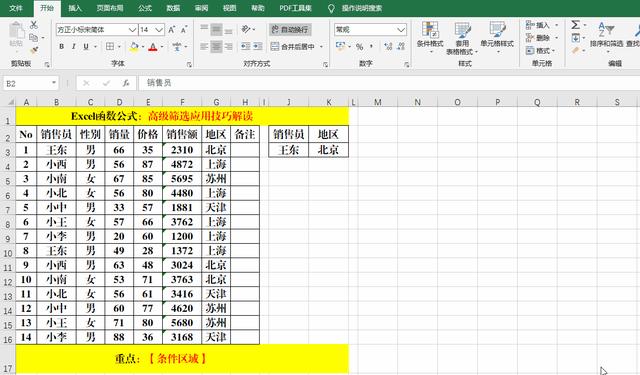Open the merge and center dropdown arrow
This screenshot has width=640, height=375.
pyautogui.click(x=321, y=47)
